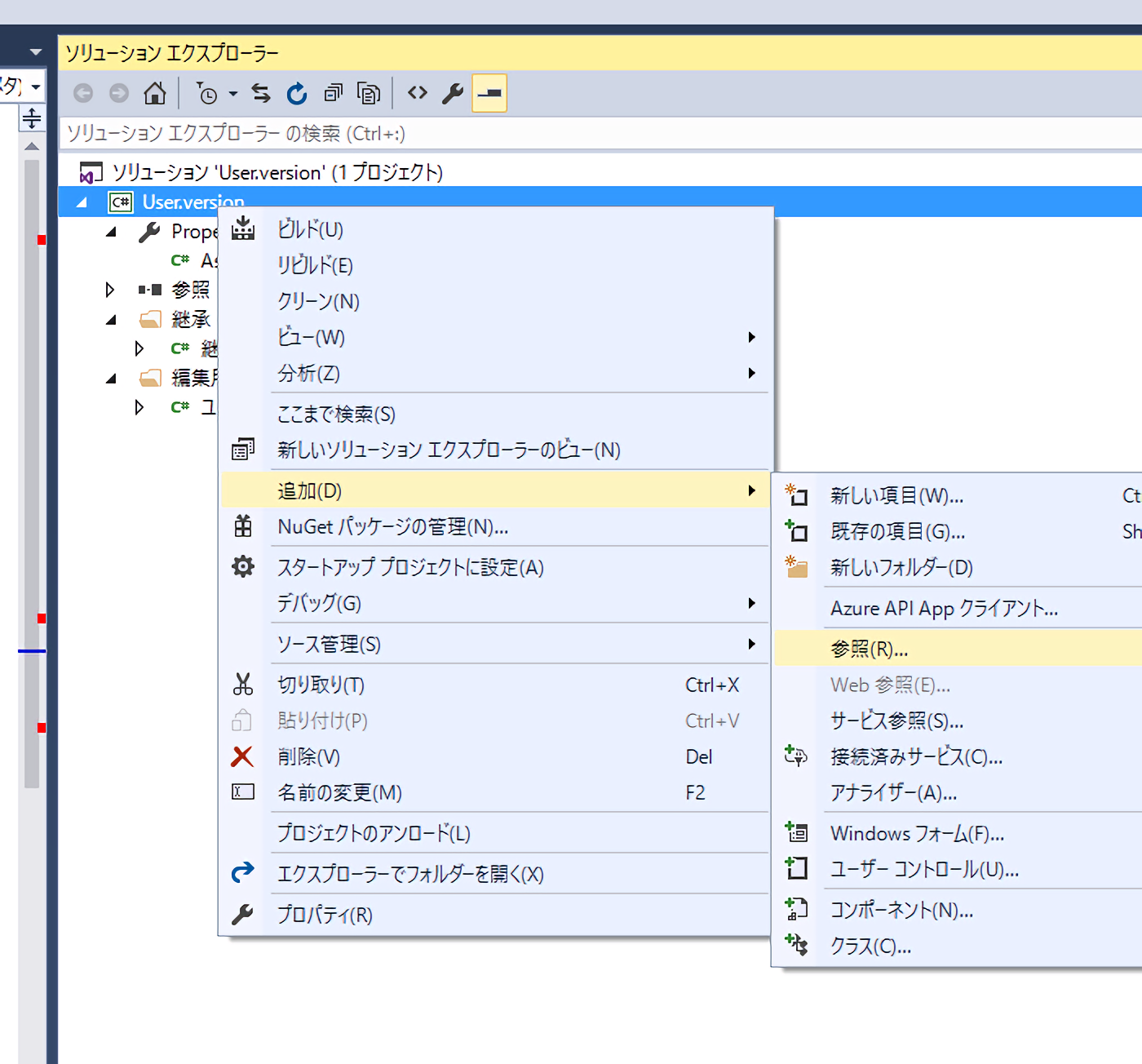The height and width of the screenshot is (1064, 1142).
Task: Click the Sync with Active Document icon
Action: (261, 94)
